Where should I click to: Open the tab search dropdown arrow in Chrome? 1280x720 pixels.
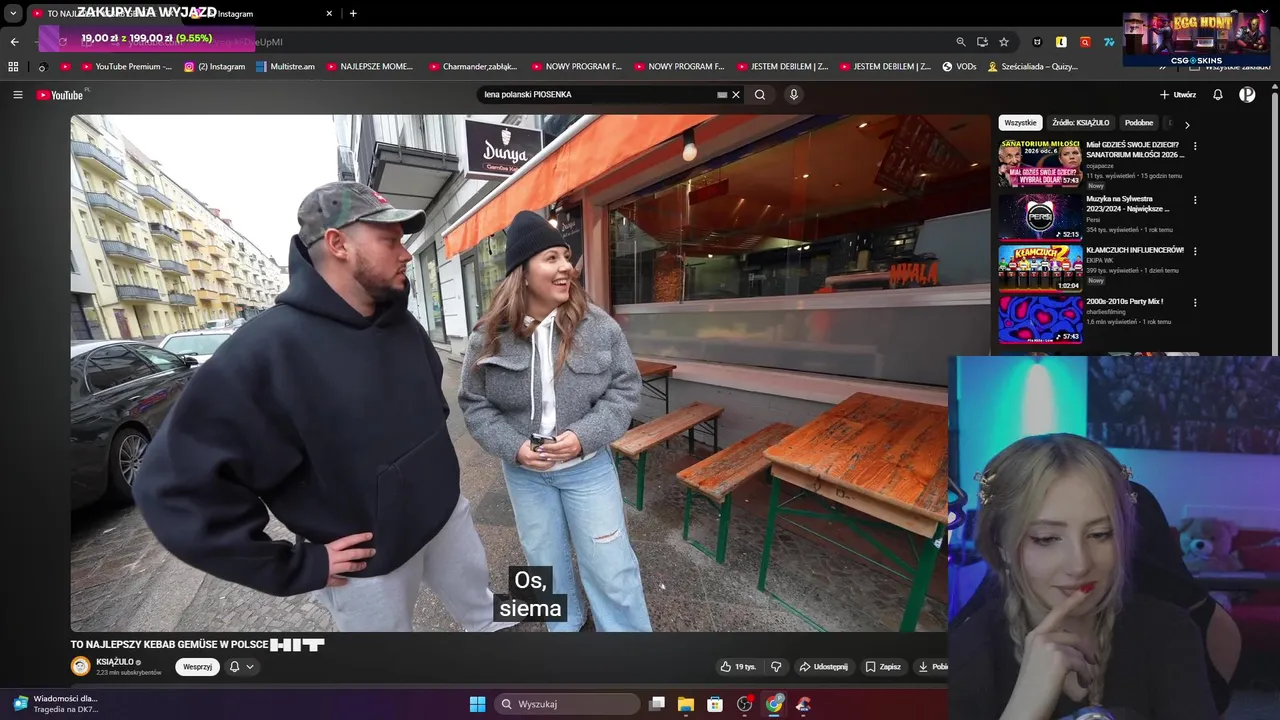[13, 13]
